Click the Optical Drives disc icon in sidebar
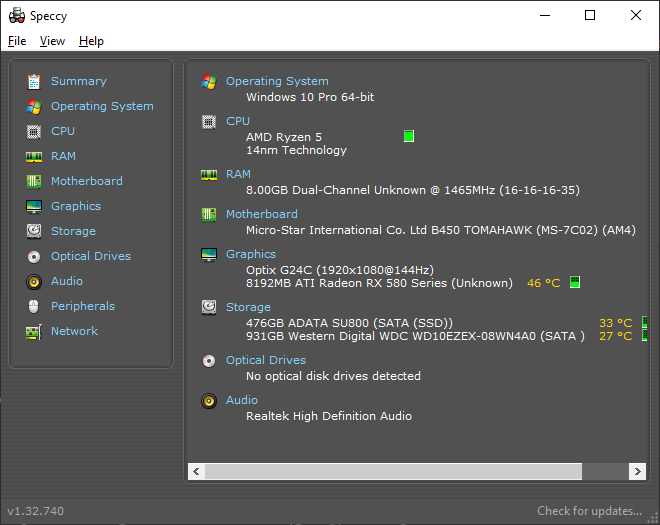660x525 pixels. [34, 256]
